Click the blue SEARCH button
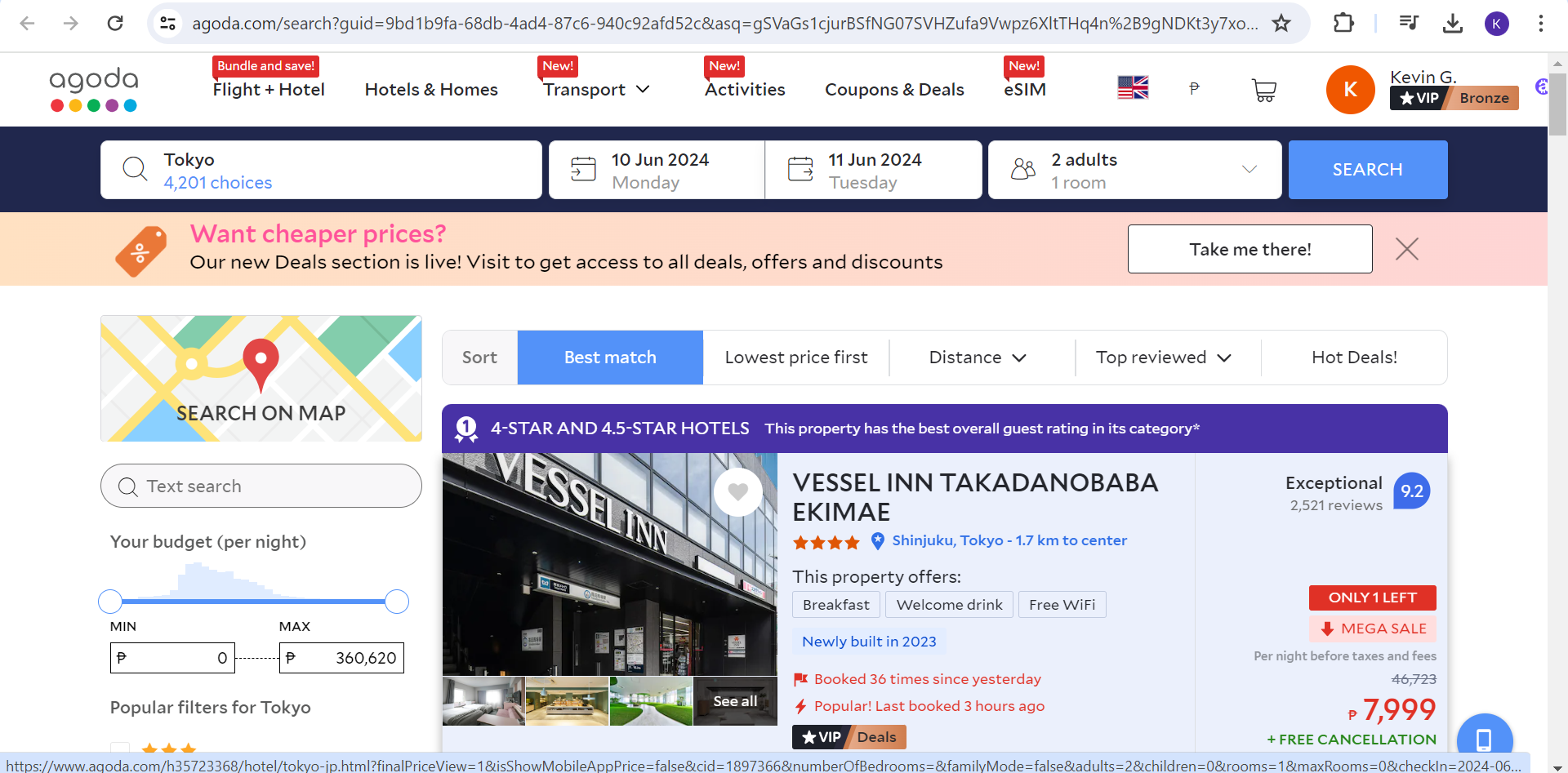Image resolution: width=1568 pixels, height=773 pixels. [x=1368, y=170]
